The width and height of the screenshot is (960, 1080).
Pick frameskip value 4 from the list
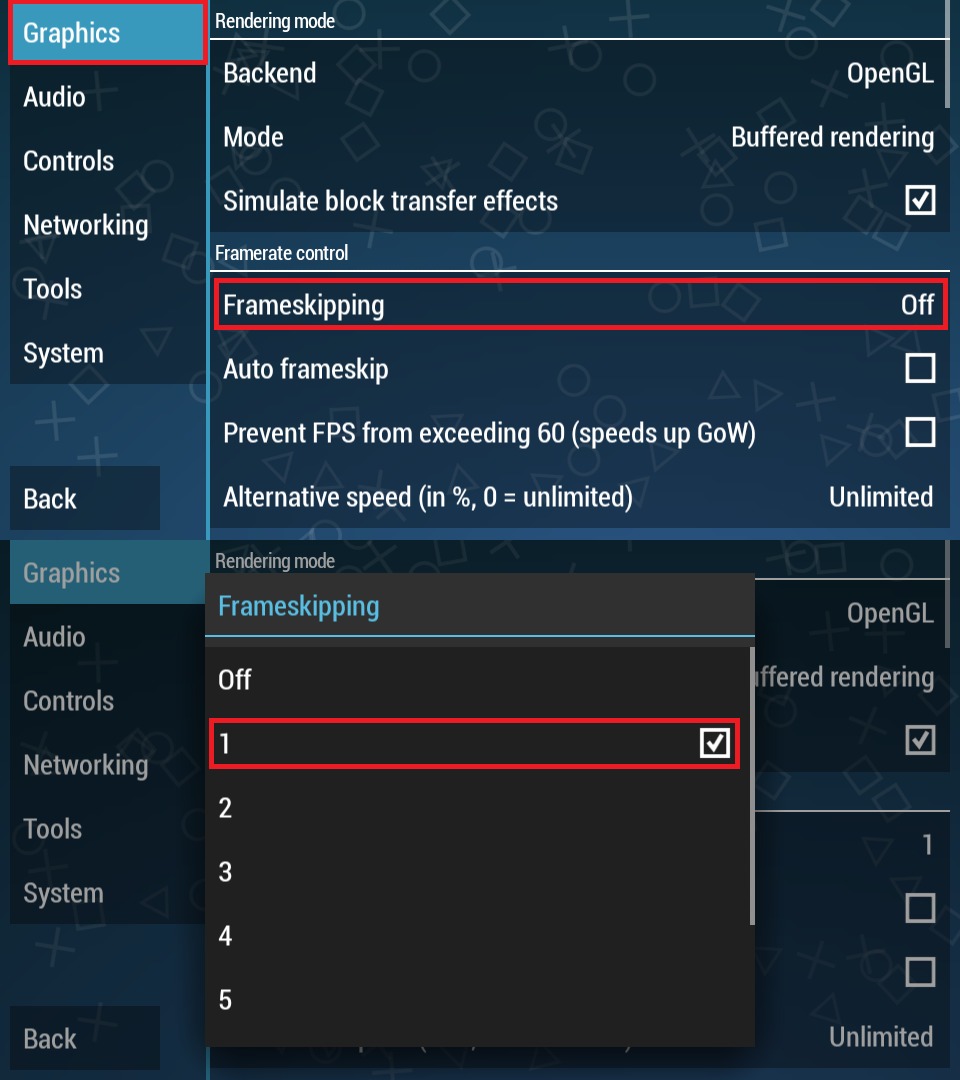pos(475,936)
